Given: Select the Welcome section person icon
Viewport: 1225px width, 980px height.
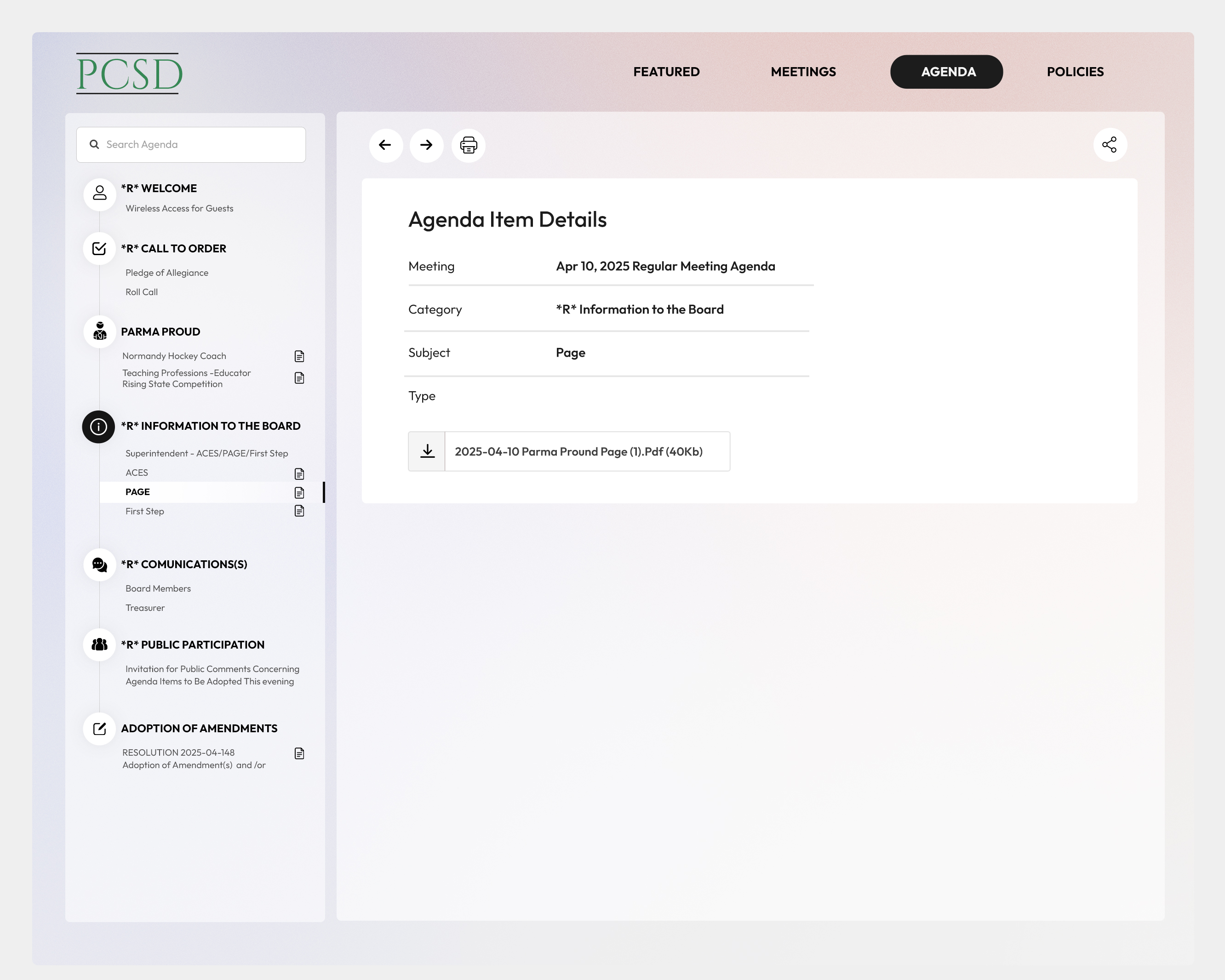Looking at the screenshot, I should (x=99, y=193).
